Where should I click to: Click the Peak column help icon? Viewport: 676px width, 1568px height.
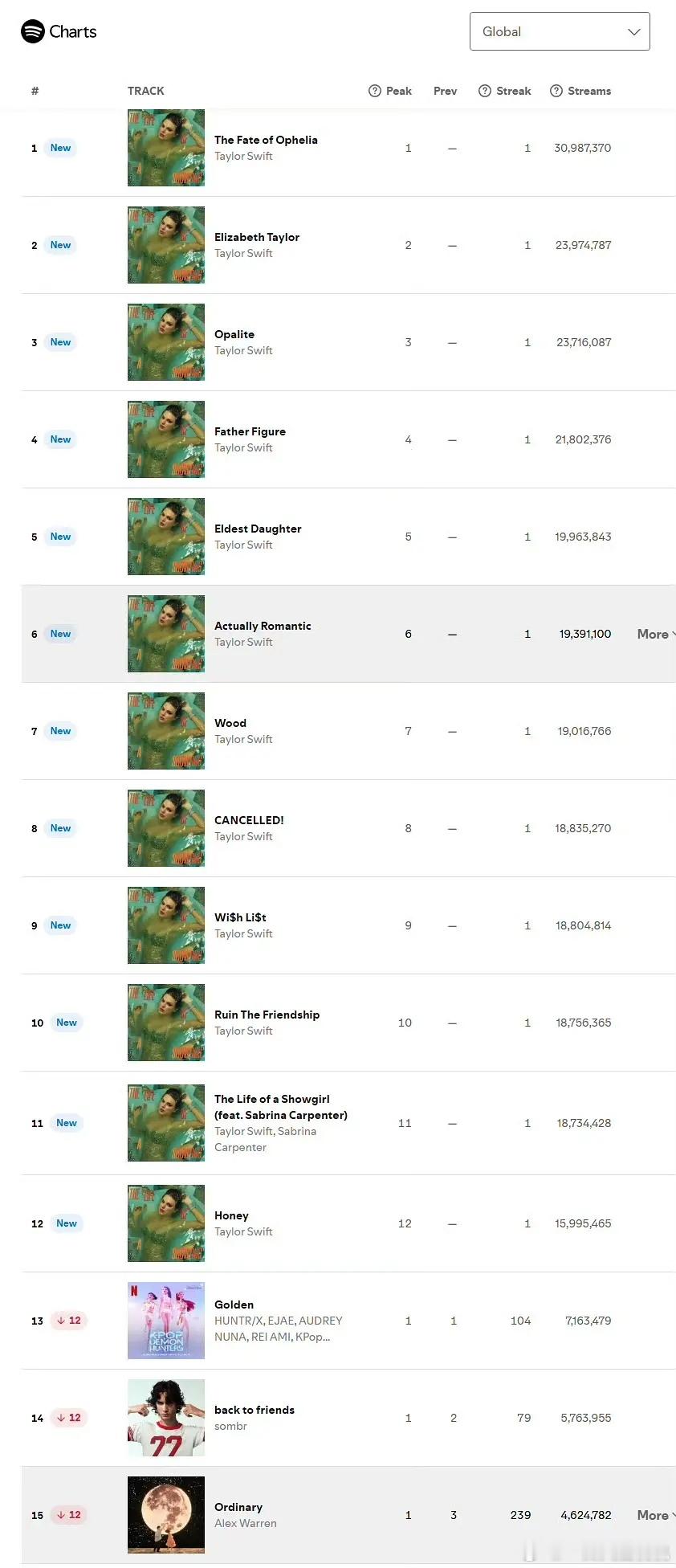(x=375, y=91)
